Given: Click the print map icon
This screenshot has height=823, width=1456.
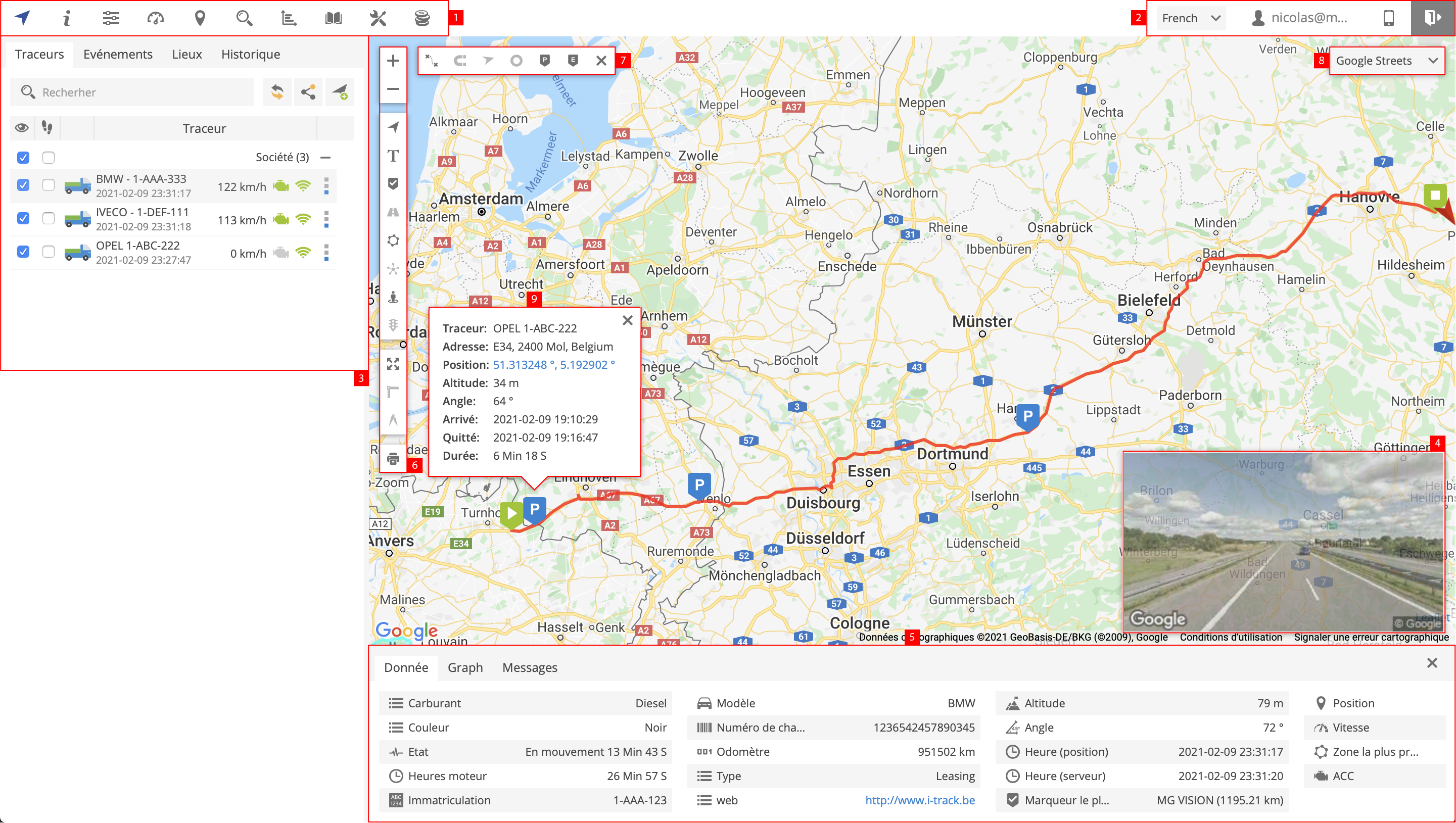Looking at the screenshot, I should point(393,458).
